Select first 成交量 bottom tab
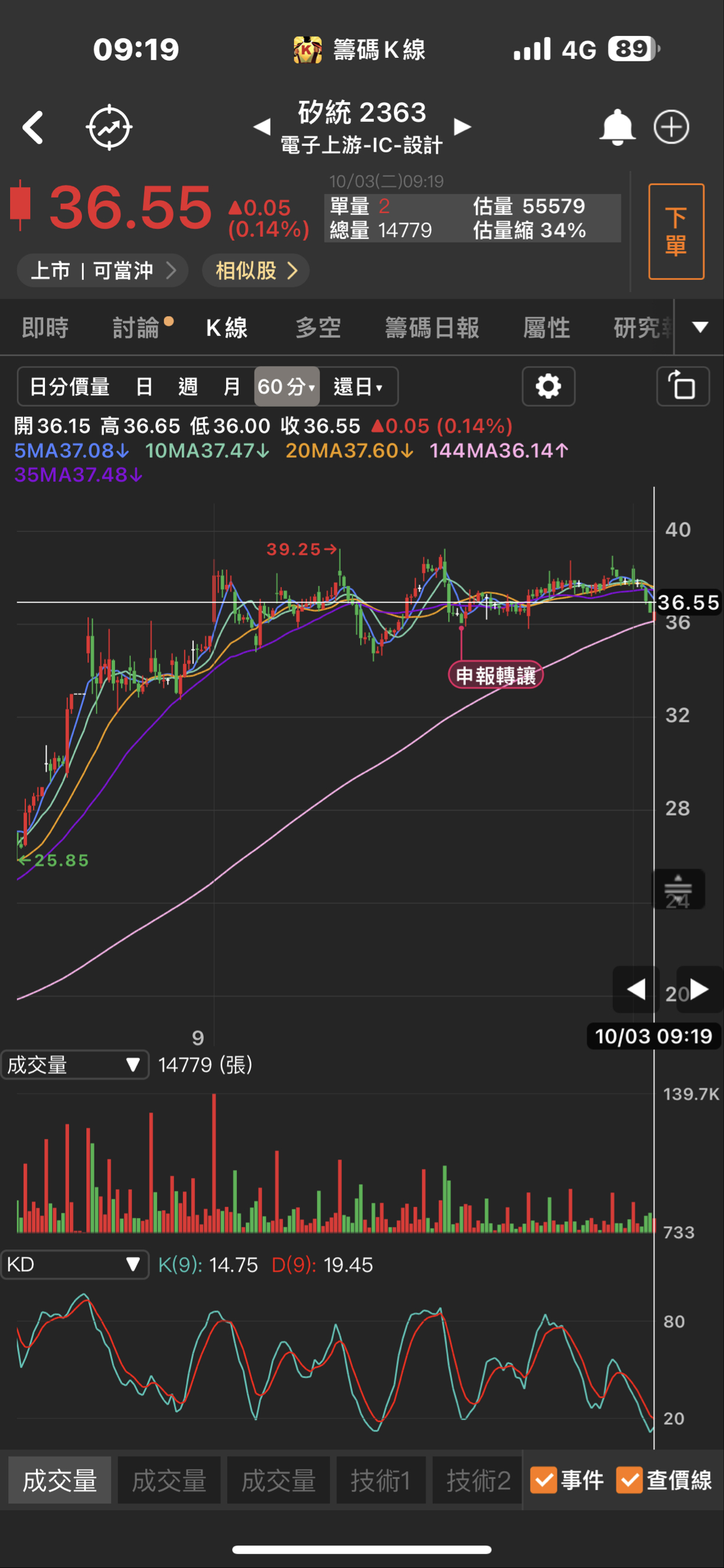Image resolution: width=724 pixels, height=1568 pixels. point(60,1480)
